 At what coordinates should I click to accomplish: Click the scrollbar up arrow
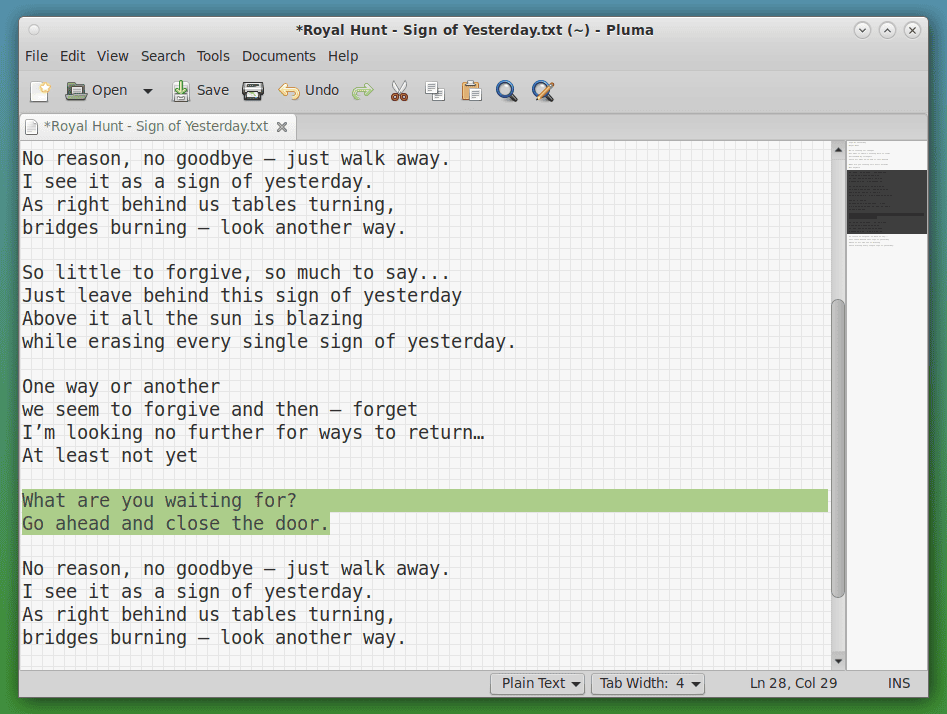pos(838,149)
